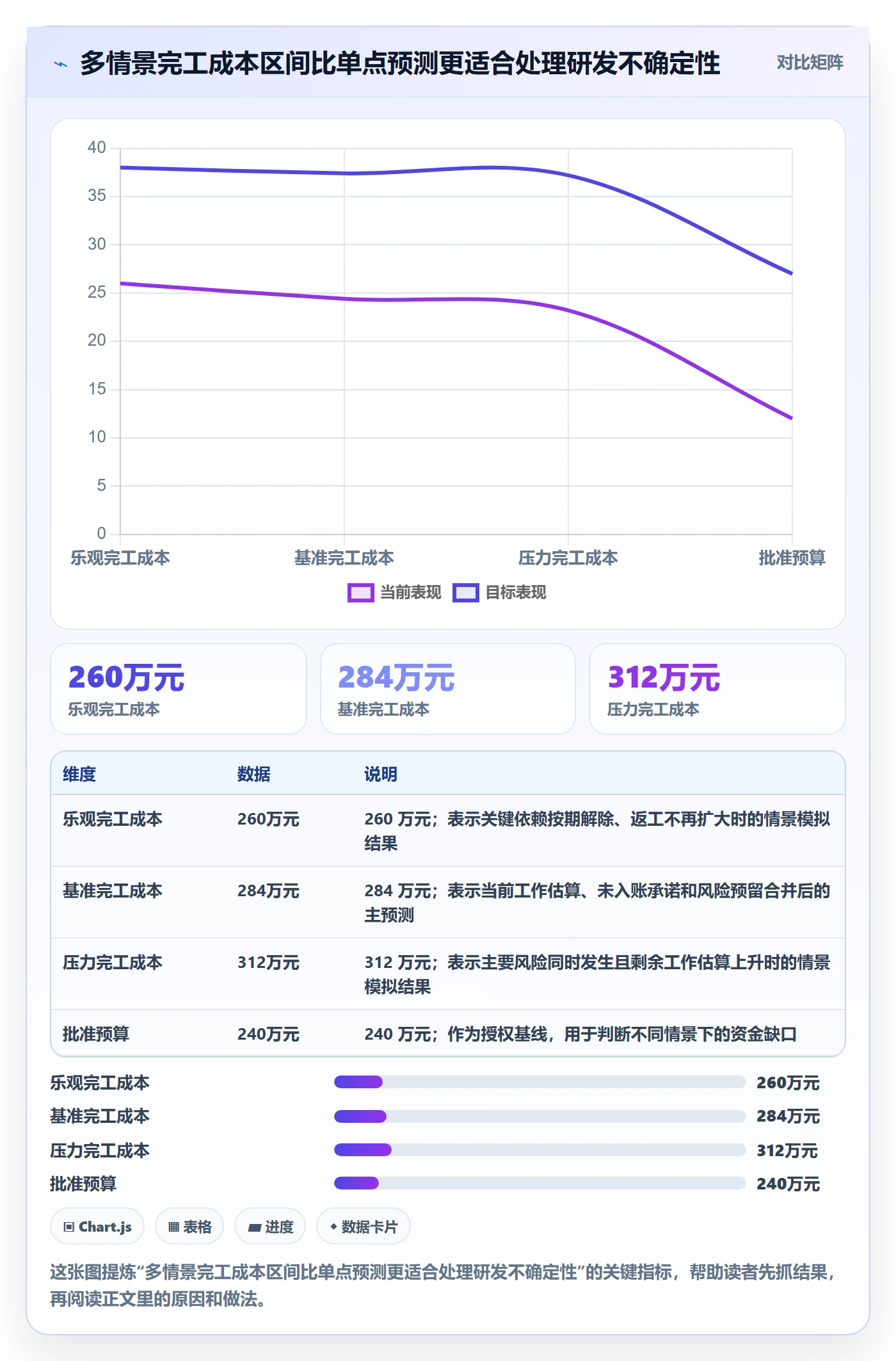Click the 基准完工成本 x-axis label
The width and height of the screenshot is (896, 1361).
pyautogui.click(x=344, y=558)
